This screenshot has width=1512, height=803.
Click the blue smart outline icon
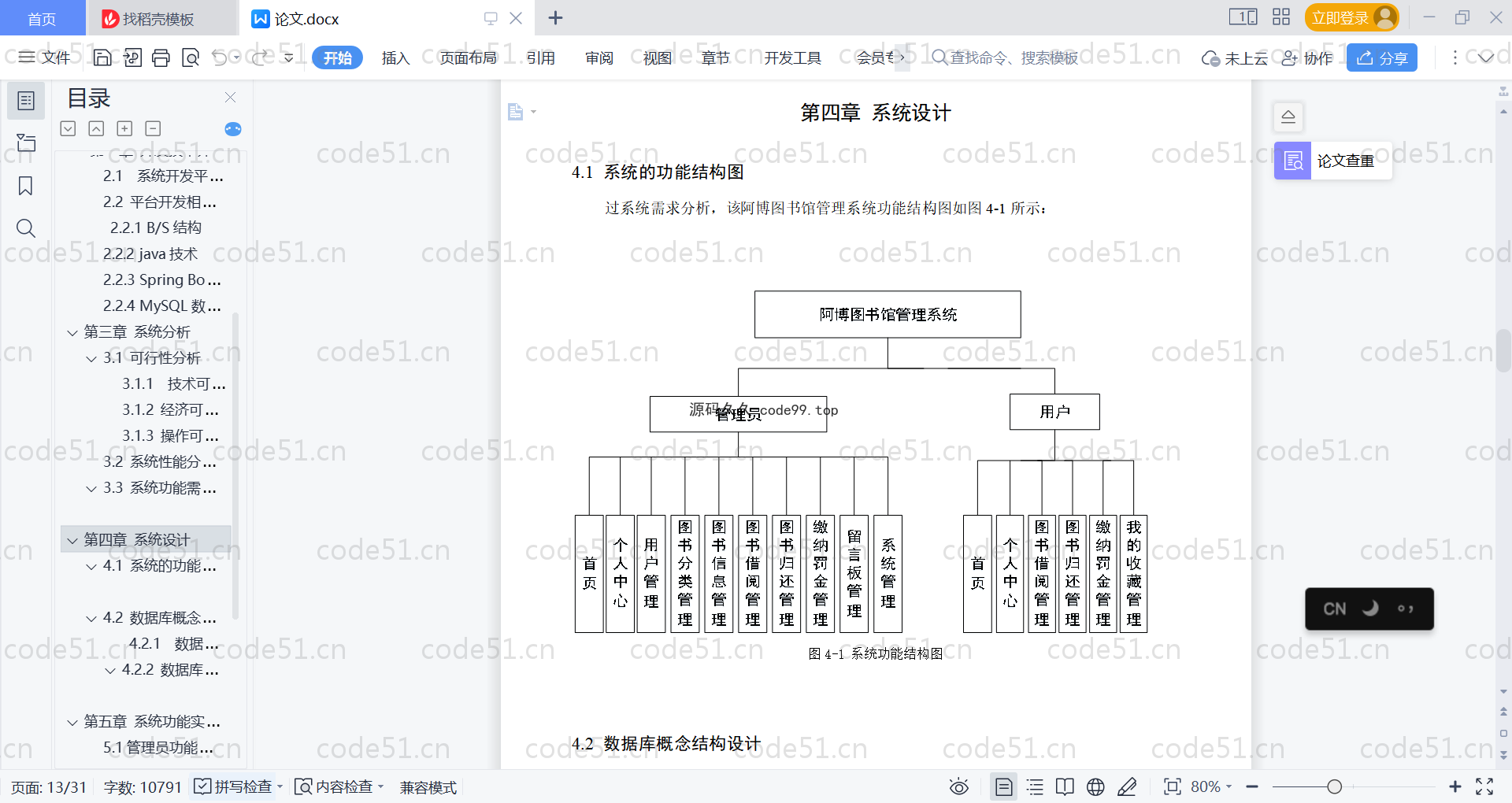(233, 129)
